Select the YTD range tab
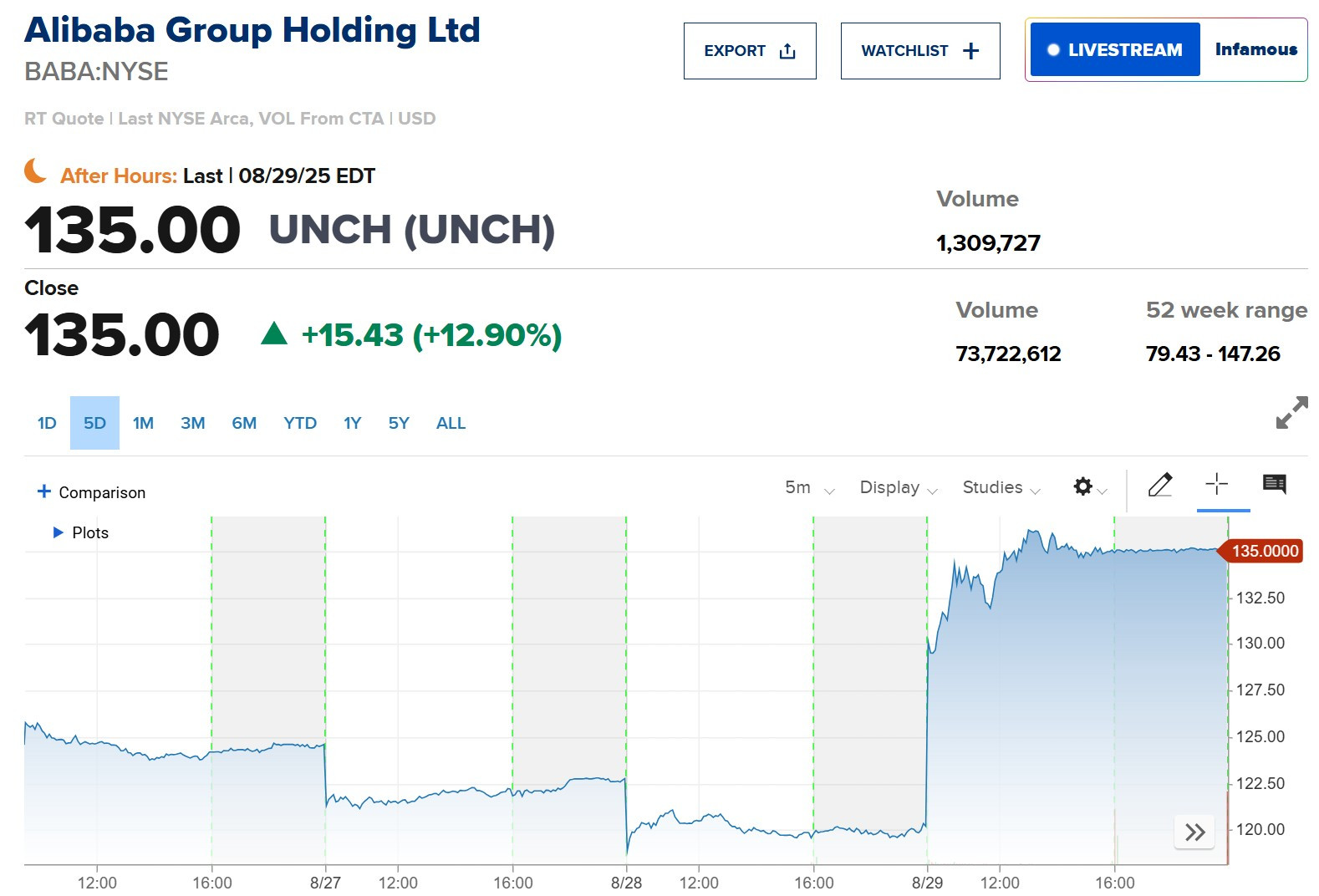Screen dimensions: 1319x896 [x=300, y=423]
